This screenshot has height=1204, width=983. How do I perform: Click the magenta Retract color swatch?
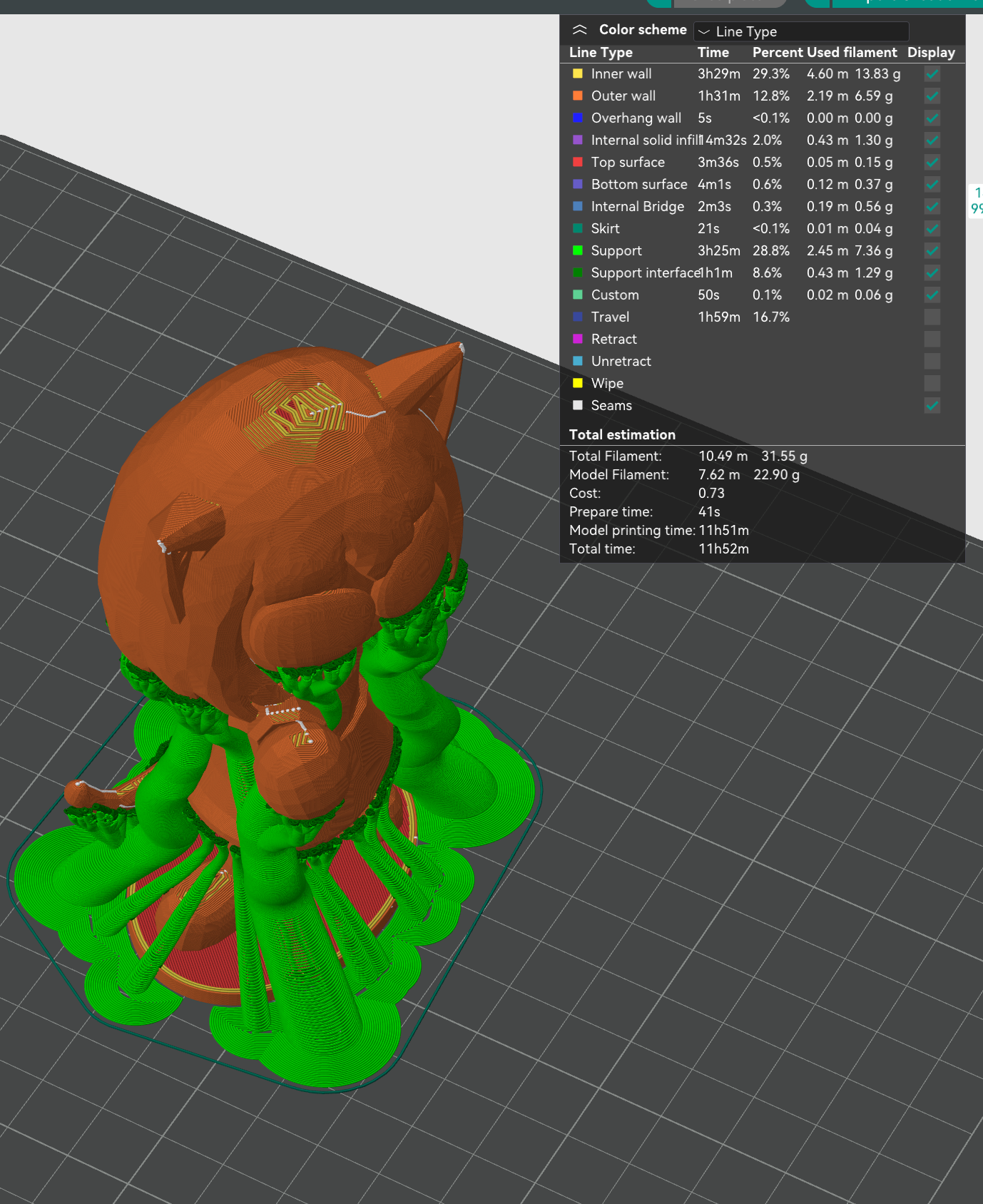[x=578, y=339]
